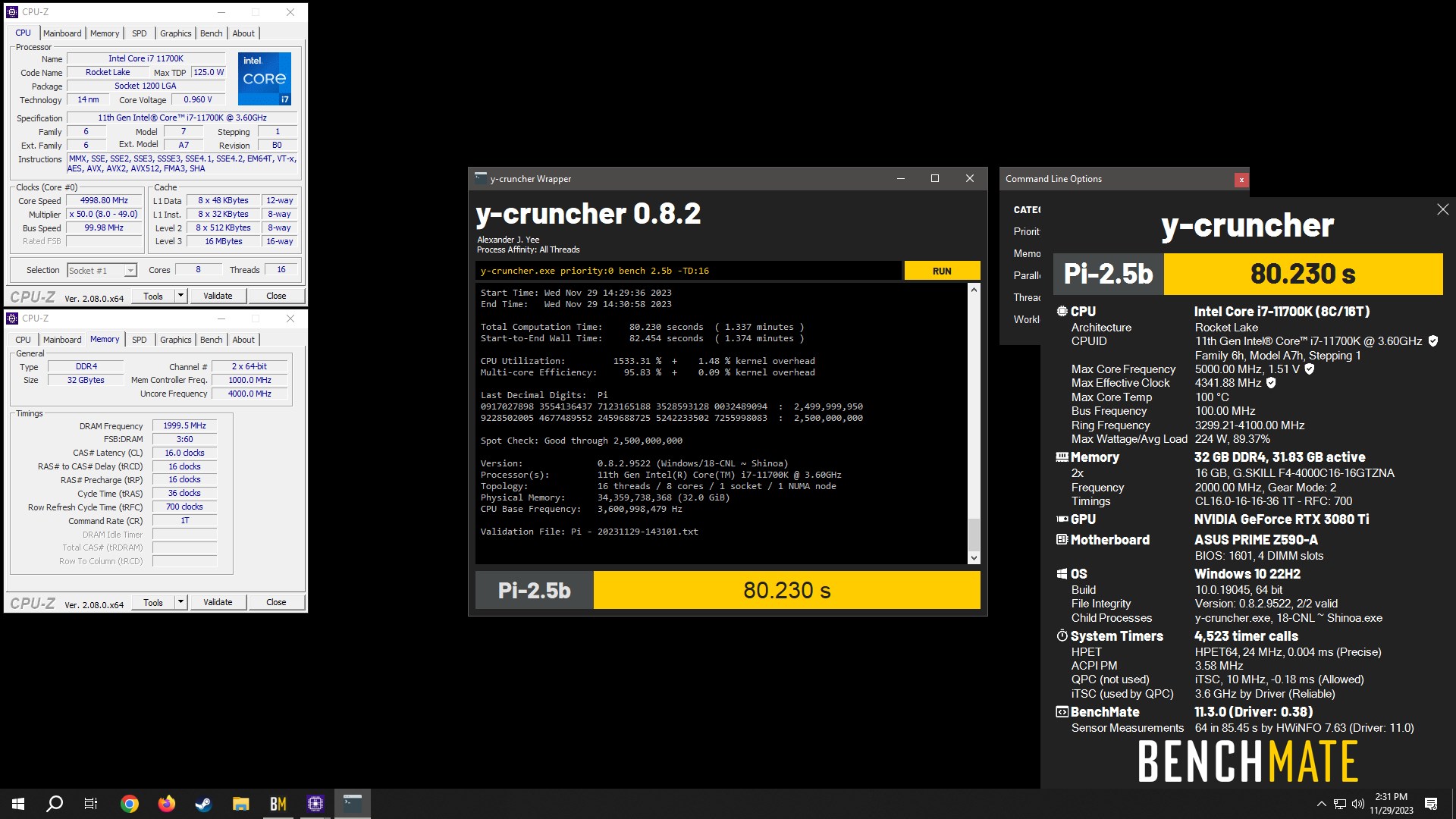This screenshot has height=819, width=1456.
Task: Open the Socket #1 selection dropdown
Action: 102,271
